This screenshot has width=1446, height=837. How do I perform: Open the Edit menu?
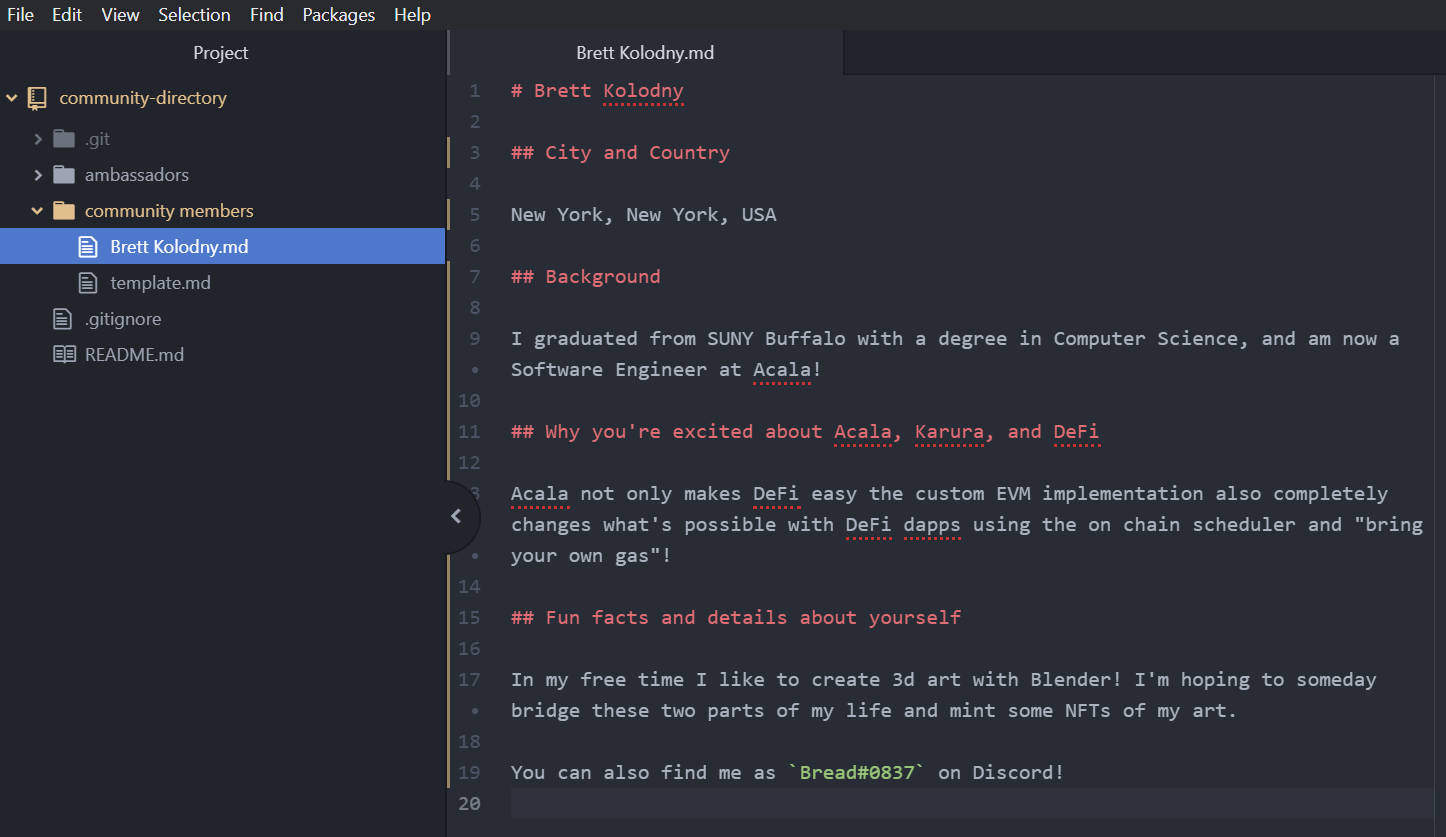click(67, 15)
